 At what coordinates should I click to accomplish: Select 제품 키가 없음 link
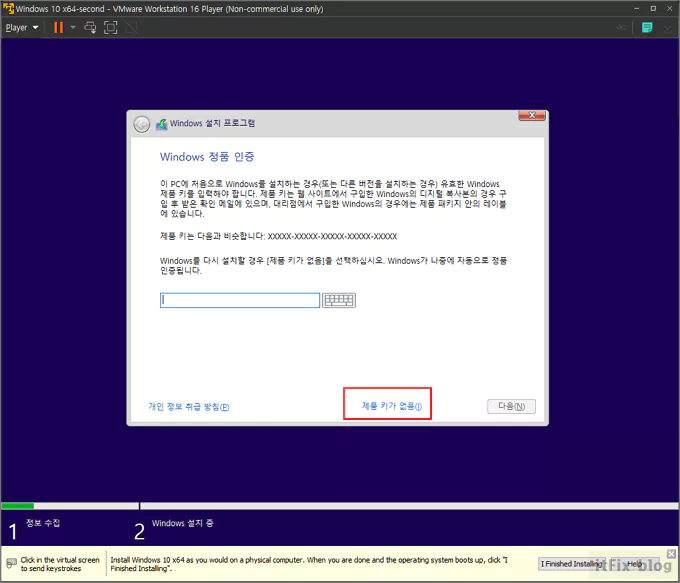392,406
